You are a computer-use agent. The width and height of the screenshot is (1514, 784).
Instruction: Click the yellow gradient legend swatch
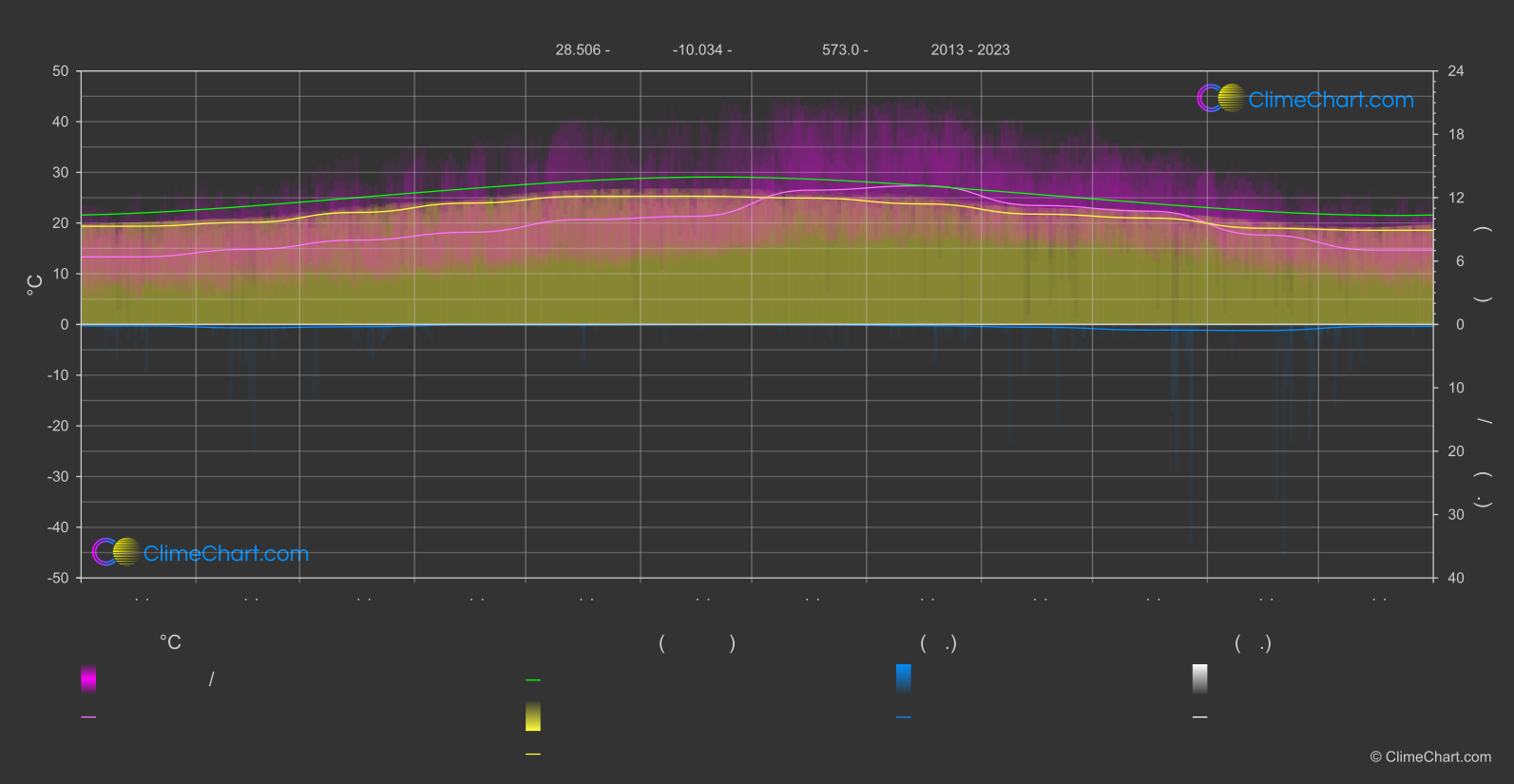click(x=533, y=717)
